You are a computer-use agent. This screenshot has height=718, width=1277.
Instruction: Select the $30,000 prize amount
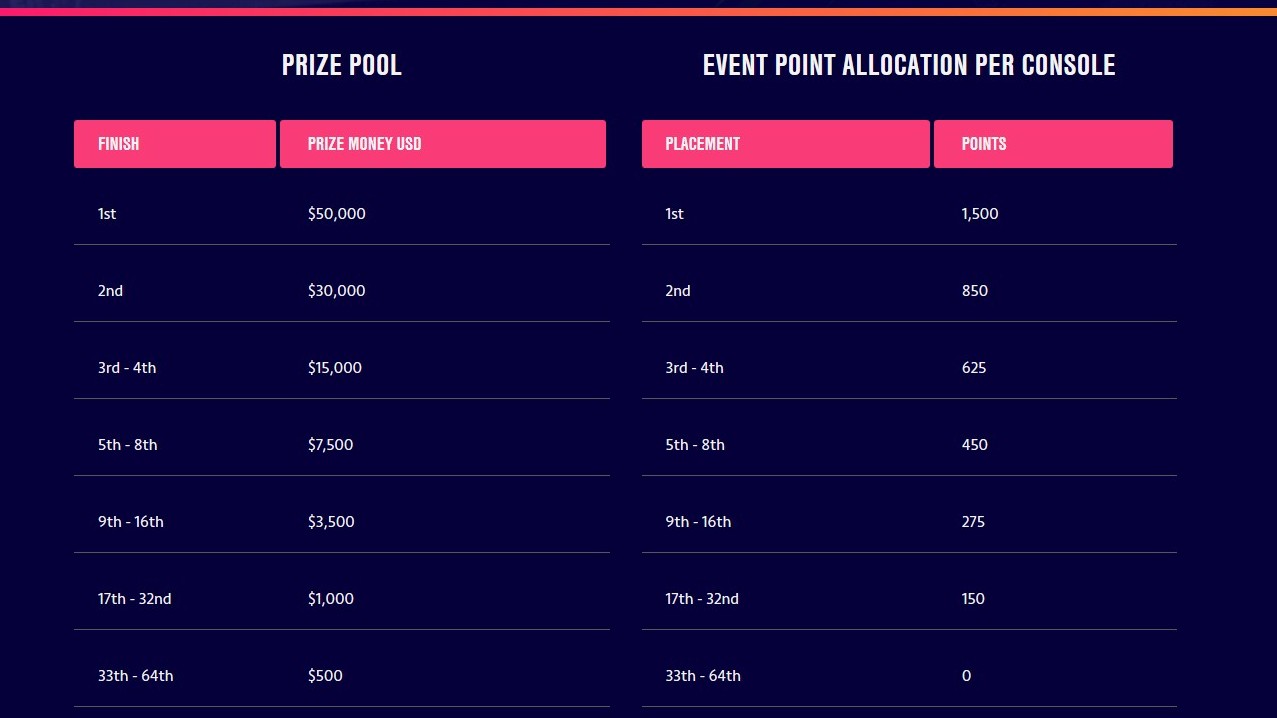coord(337,291)
